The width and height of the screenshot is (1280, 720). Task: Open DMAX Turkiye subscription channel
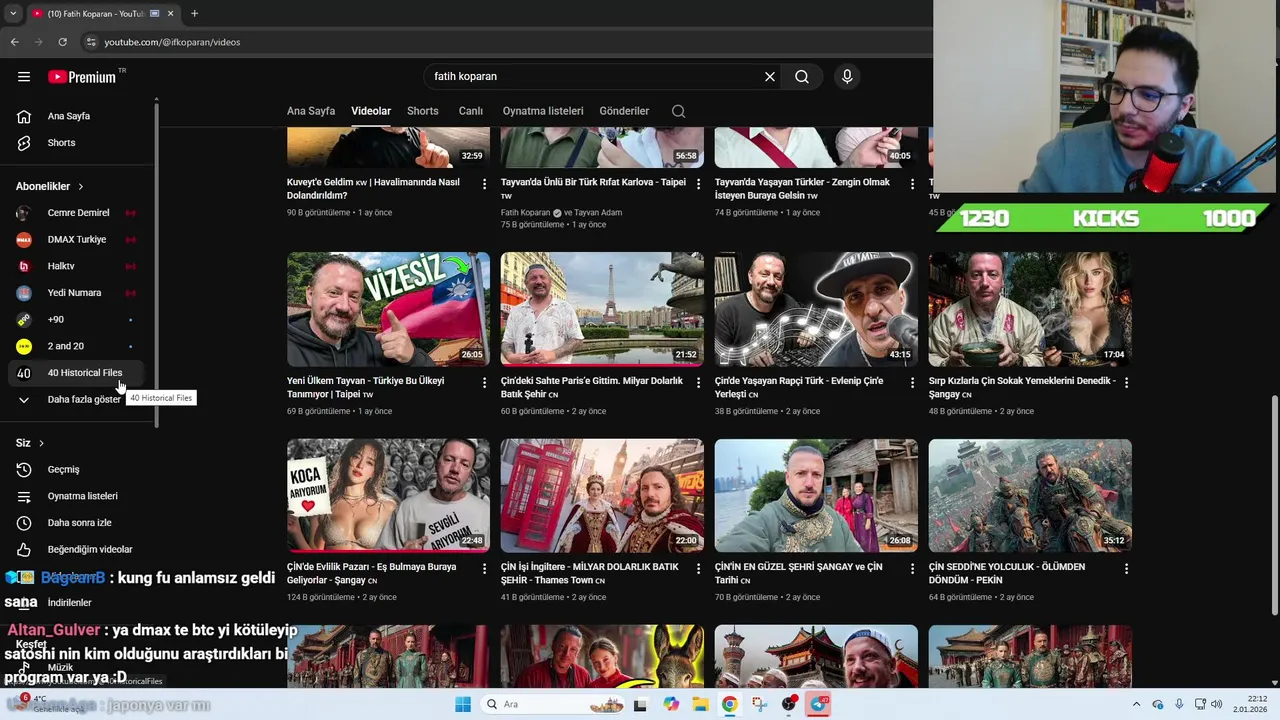click(78, 239)
